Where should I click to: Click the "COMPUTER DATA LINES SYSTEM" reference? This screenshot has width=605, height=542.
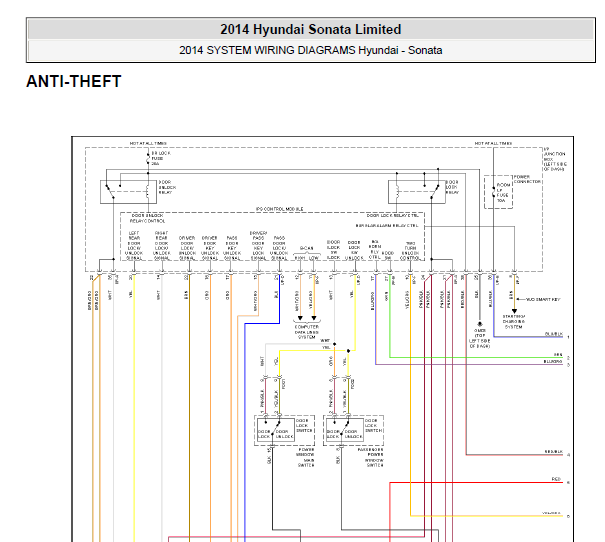307,332
